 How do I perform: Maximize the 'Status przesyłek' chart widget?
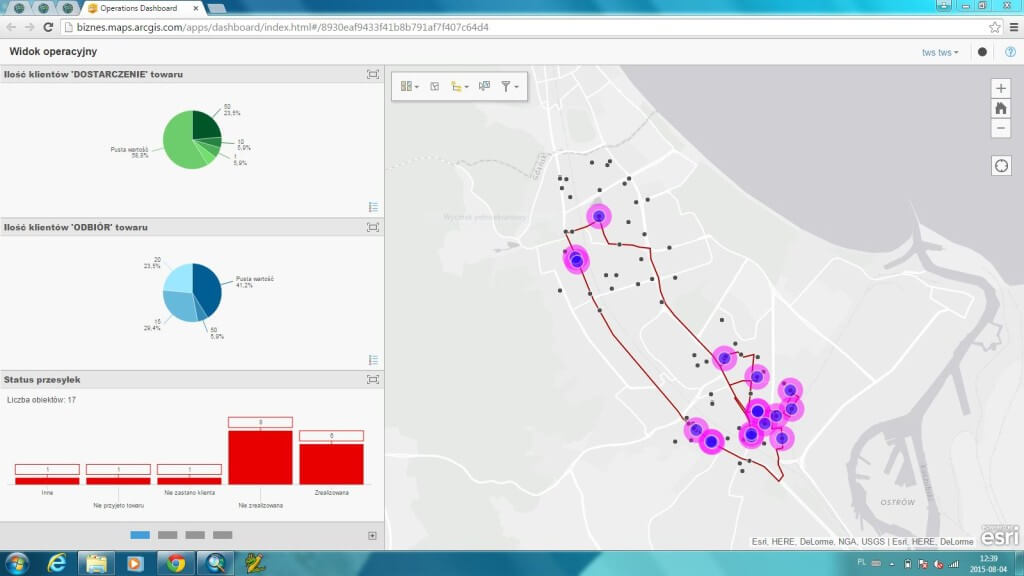pos(373,380)
